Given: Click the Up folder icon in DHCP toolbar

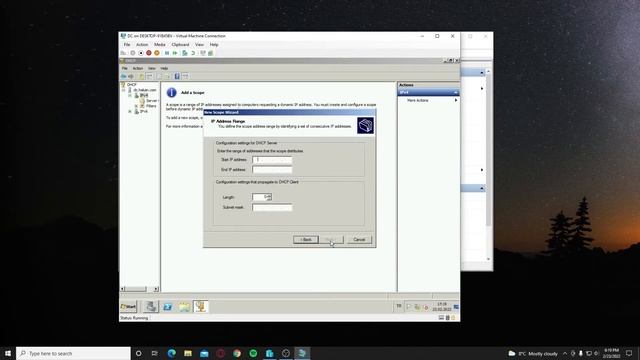Looking at the screenshot, I should click(141, 76).
